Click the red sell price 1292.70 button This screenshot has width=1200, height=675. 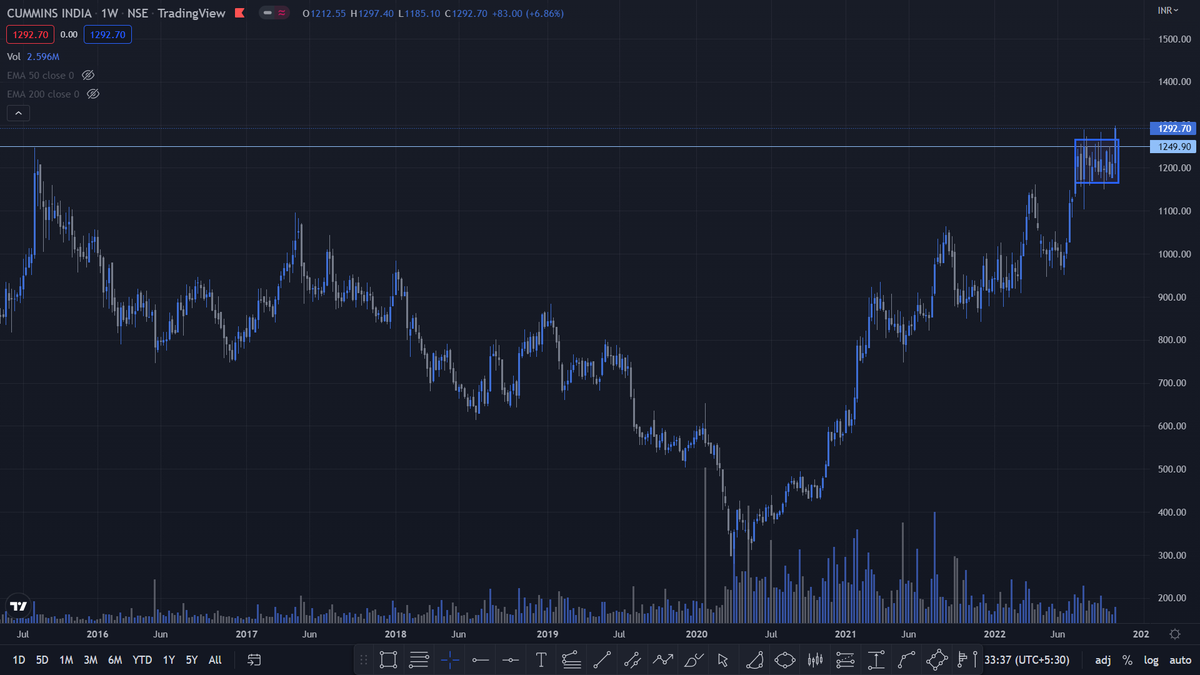coord(29,34)
